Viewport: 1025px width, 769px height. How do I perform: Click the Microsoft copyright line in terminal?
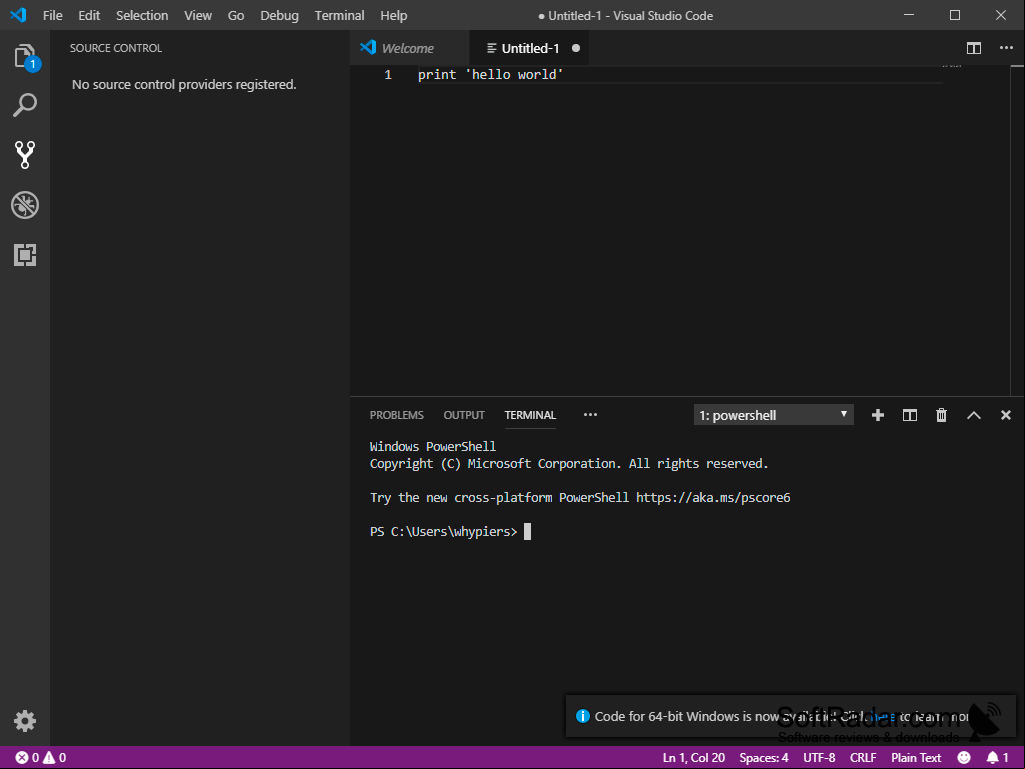569,464
